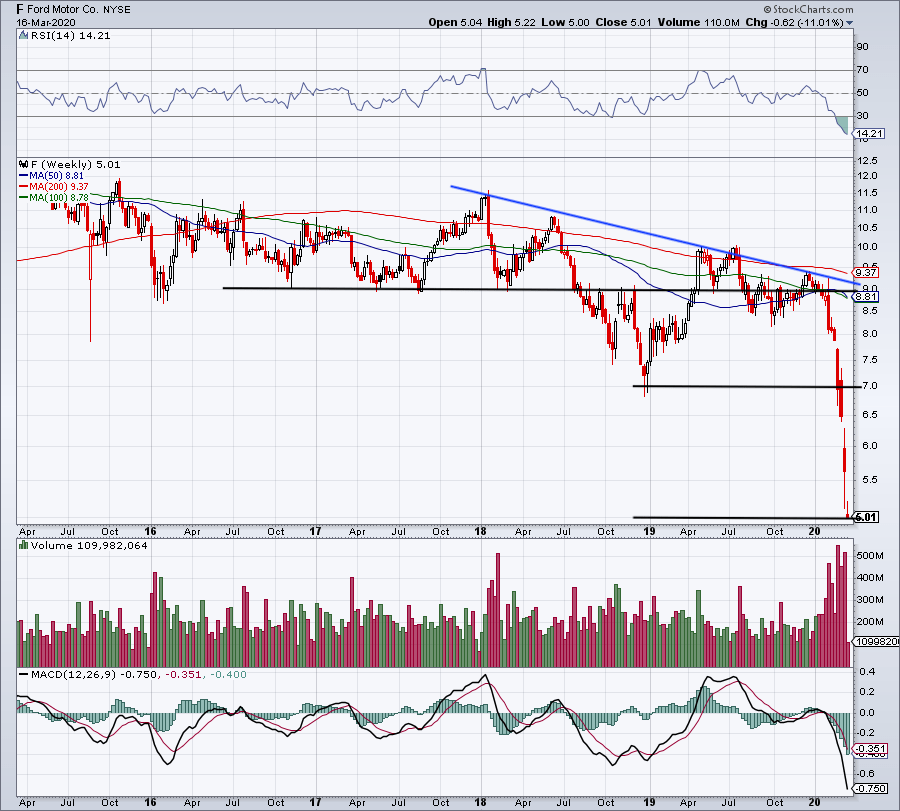The image size is (900, 811).
Task: Click the 5.01 last price tag
Action: point(866,517)
